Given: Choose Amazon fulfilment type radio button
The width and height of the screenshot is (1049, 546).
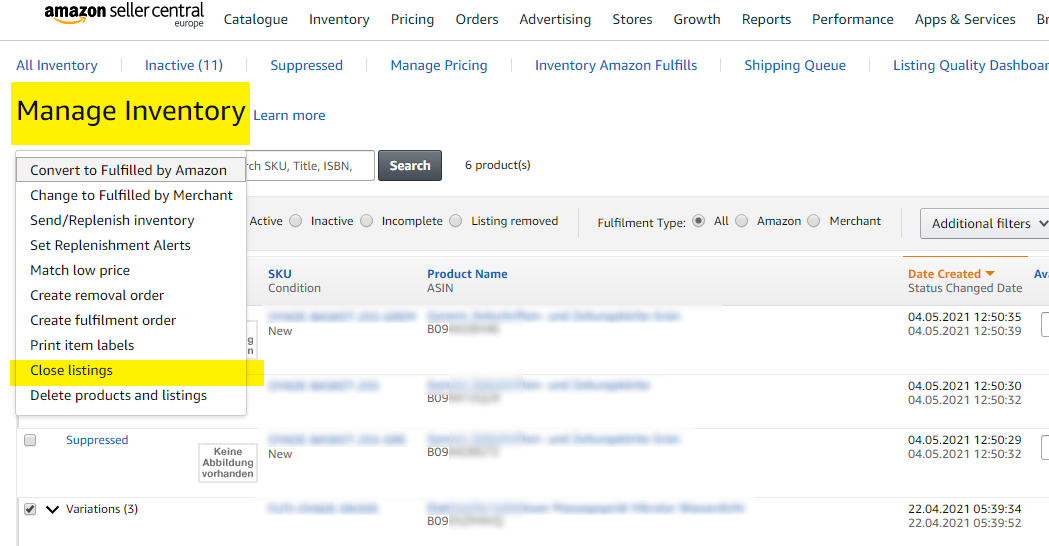Looking at the screenshot, I should pos(742,221).
